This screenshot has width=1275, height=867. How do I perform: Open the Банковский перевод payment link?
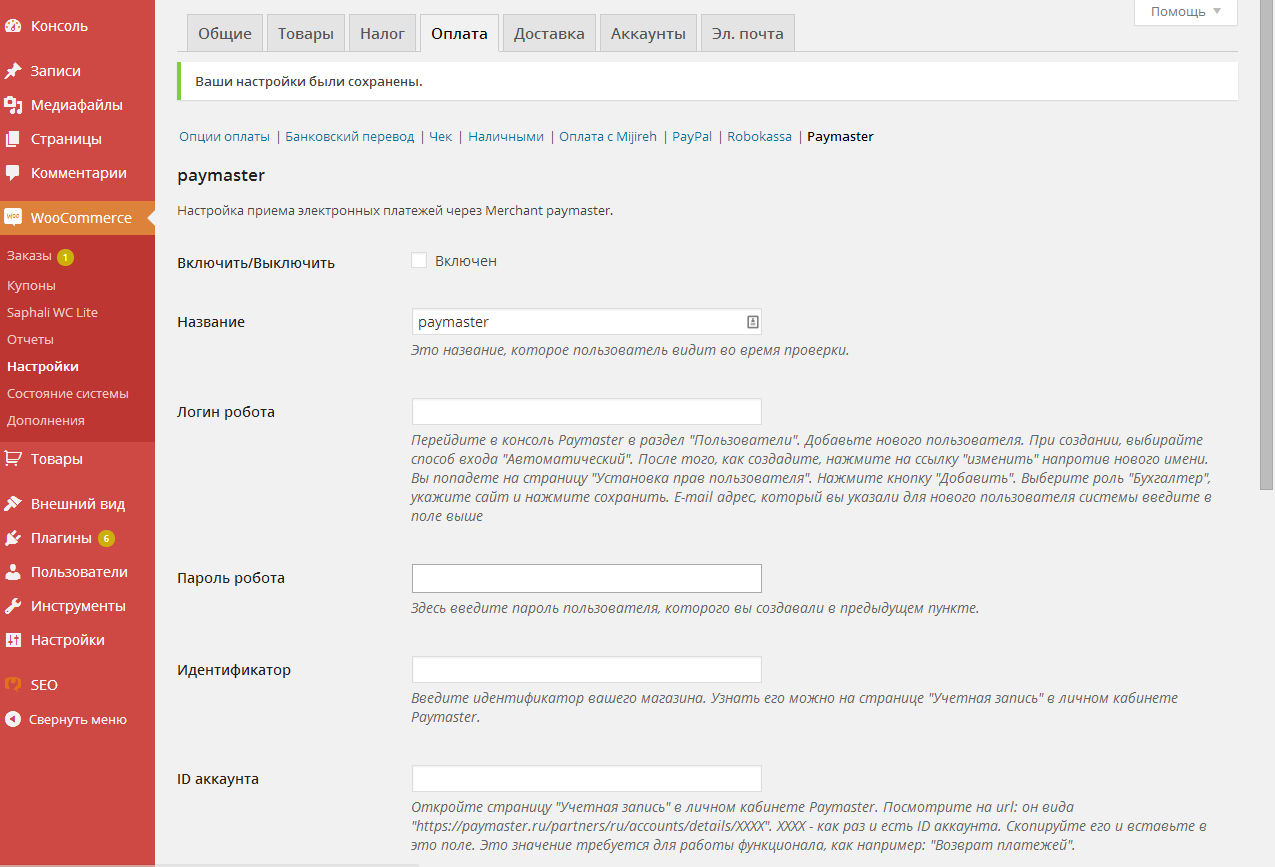click(x=349, y=137)
